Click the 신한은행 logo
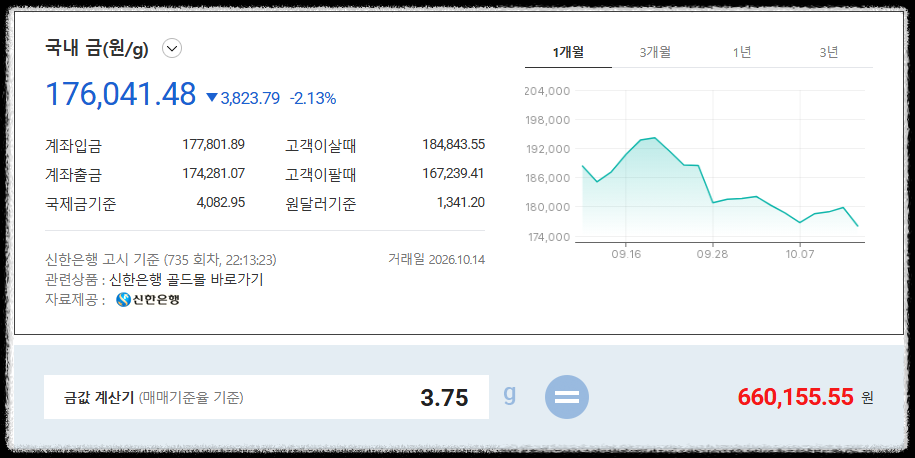The image size is (915, 458). (148, 300)
